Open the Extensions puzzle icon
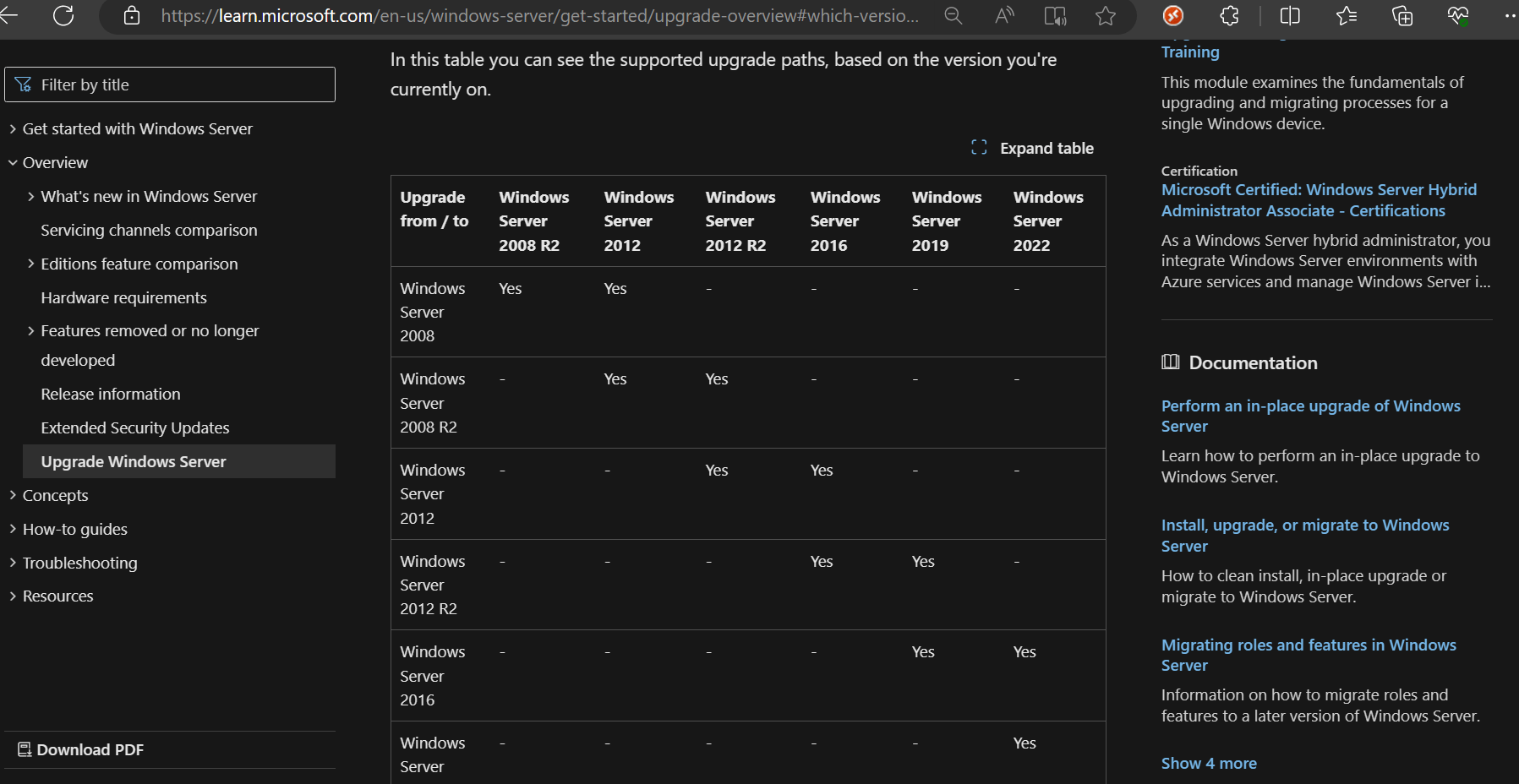The image size is (1519, 784). click(x=1229, y=15)
